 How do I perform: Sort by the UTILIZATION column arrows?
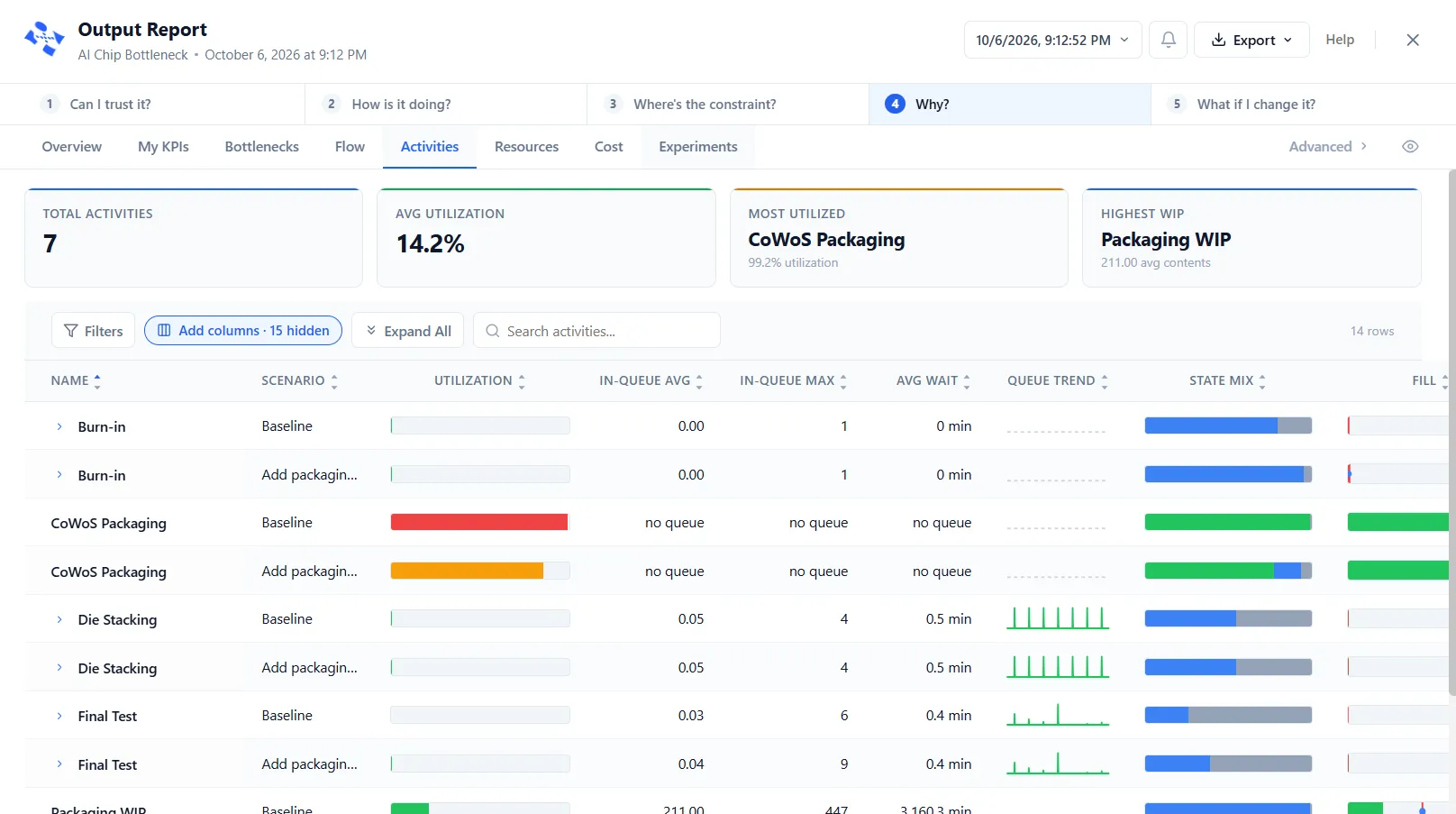pyautogui.click(x=522, y=381)
